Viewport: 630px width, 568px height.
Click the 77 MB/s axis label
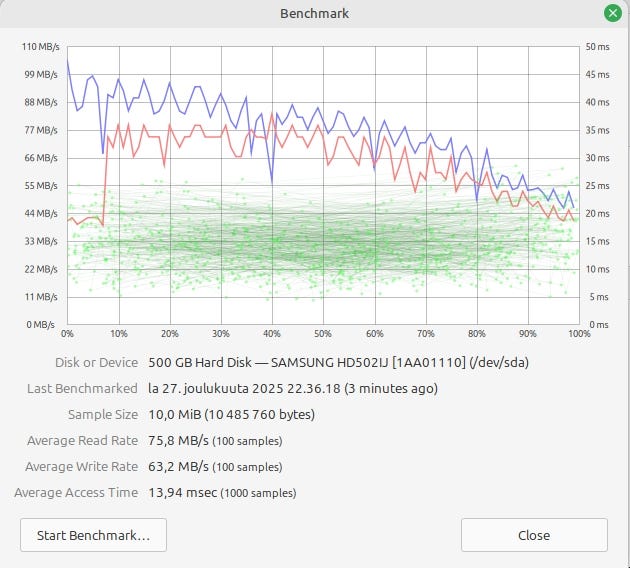(x=41, y=130)
